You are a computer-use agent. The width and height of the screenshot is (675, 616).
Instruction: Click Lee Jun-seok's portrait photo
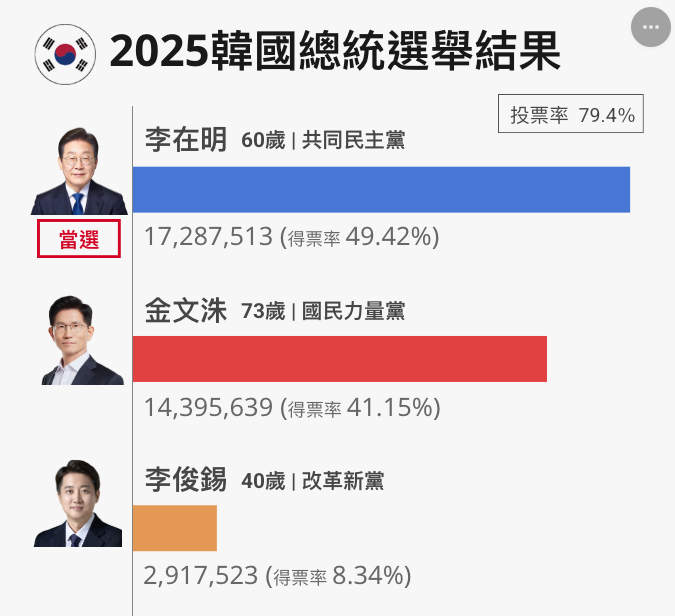[78, 503]
